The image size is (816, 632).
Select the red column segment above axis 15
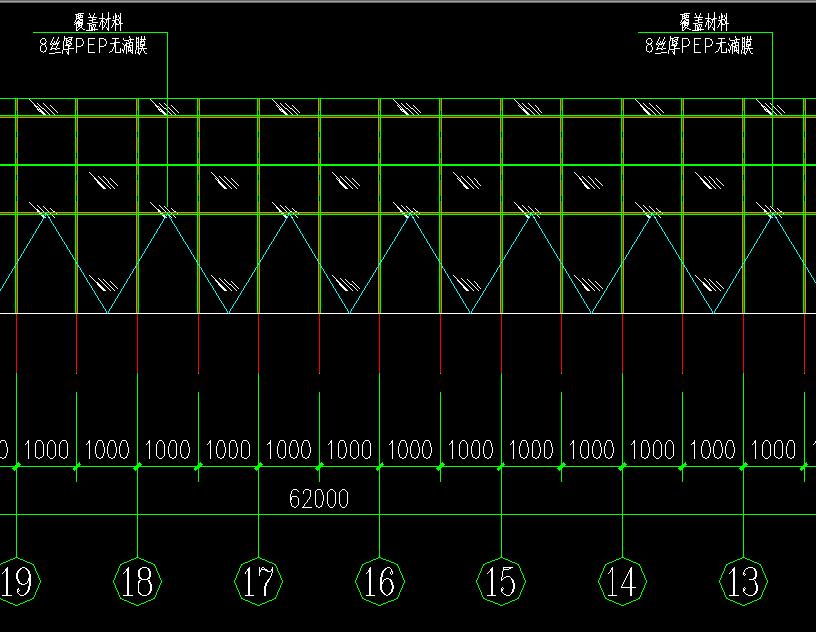pyautogui.click(x=501, y=340)
